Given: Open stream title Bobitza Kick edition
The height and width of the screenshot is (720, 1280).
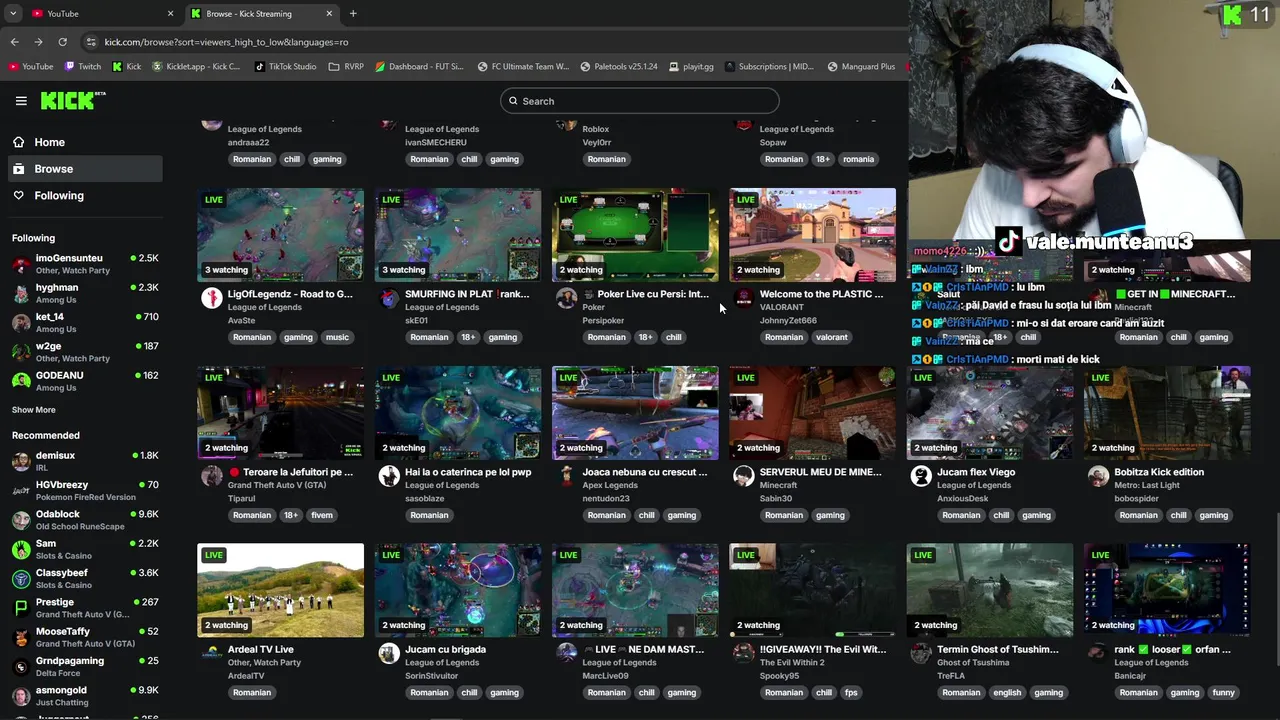Looking at the screenshot, I should [x=1159, y=472].
